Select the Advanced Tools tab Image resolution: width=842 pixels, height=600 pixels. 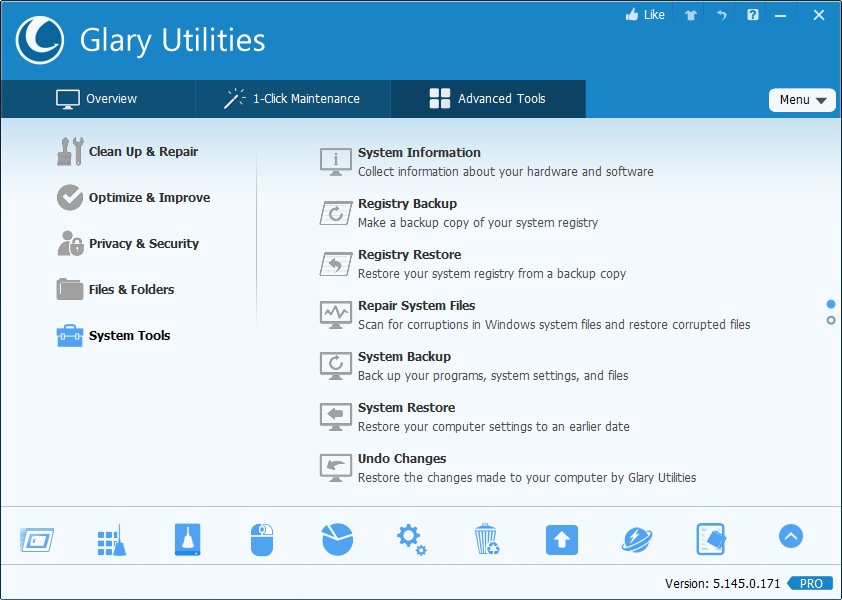pos(488,99)
